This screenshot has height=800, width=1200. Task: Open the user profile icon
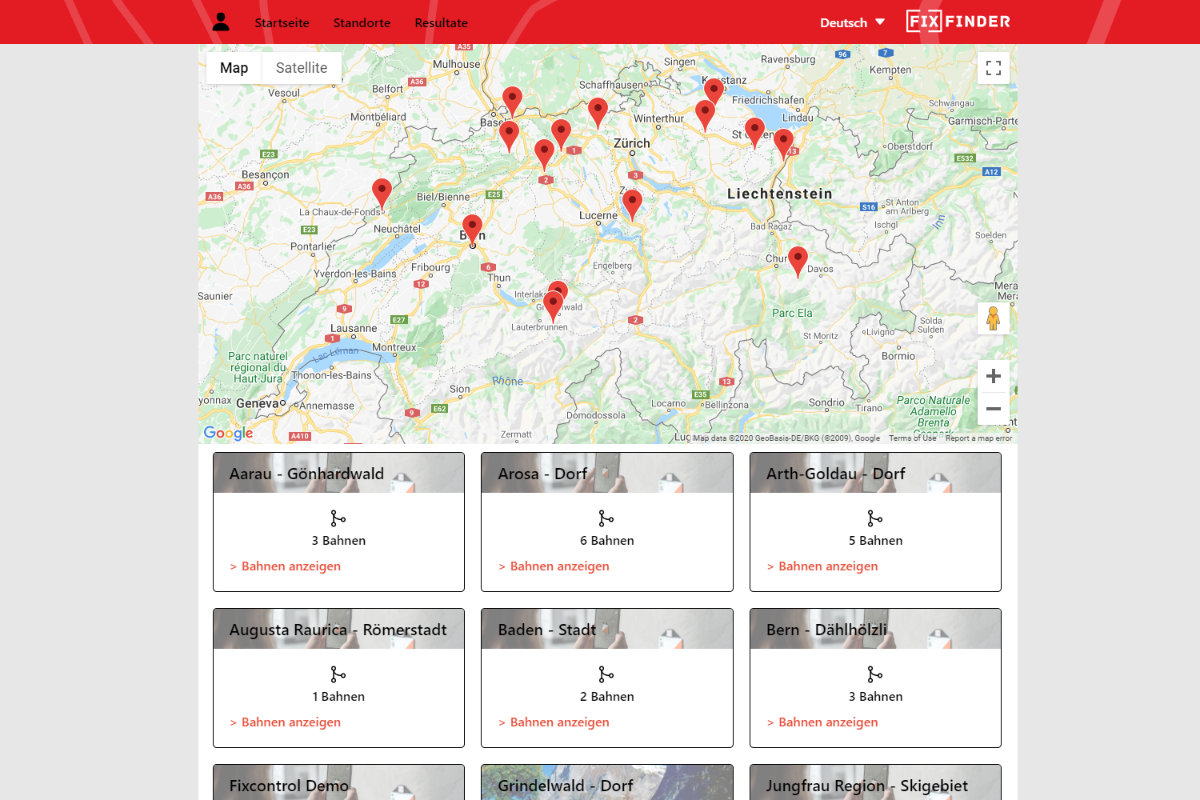[x=221, y=22]
